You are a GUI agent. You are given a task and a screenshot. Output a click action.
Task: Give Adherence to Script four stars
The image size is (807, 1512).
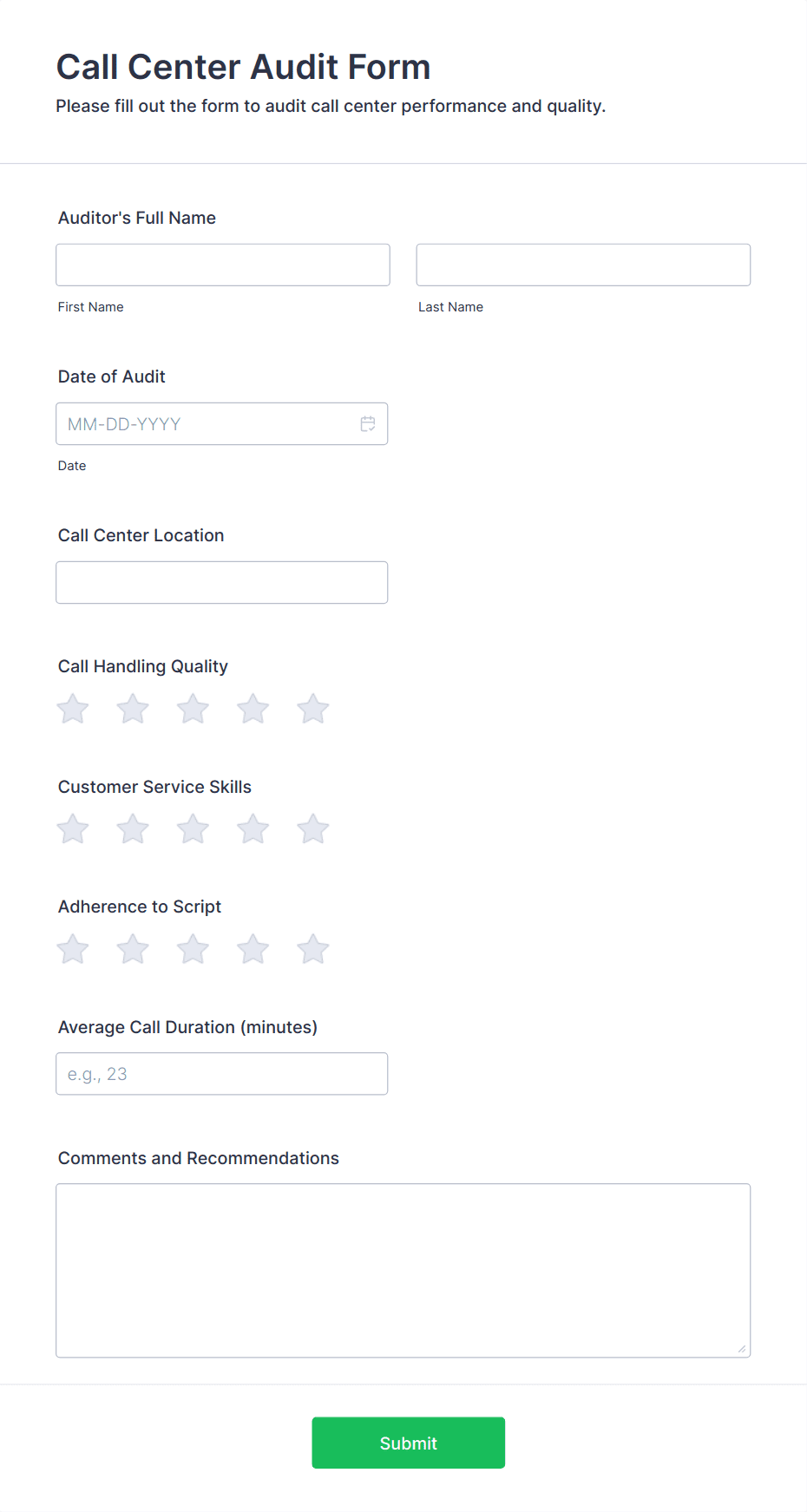tap(253, 948)
